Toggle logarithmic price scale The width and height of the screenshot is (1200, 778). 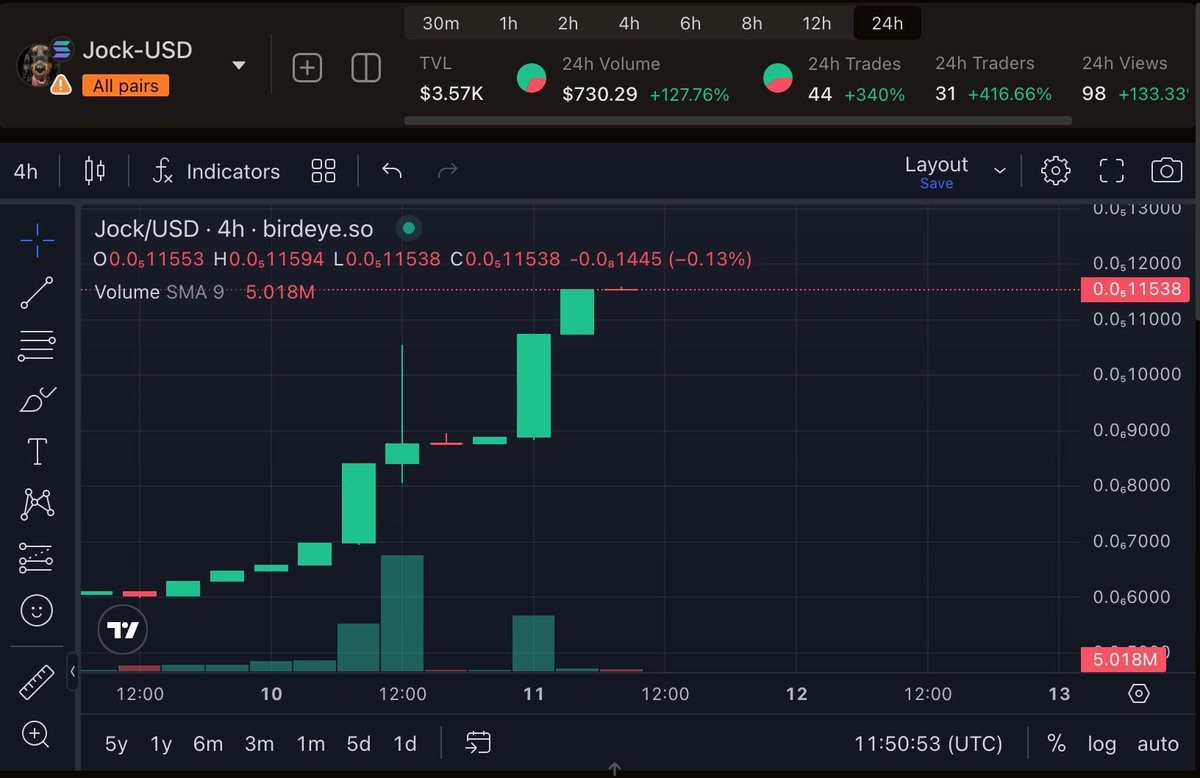click(1101, 744)
